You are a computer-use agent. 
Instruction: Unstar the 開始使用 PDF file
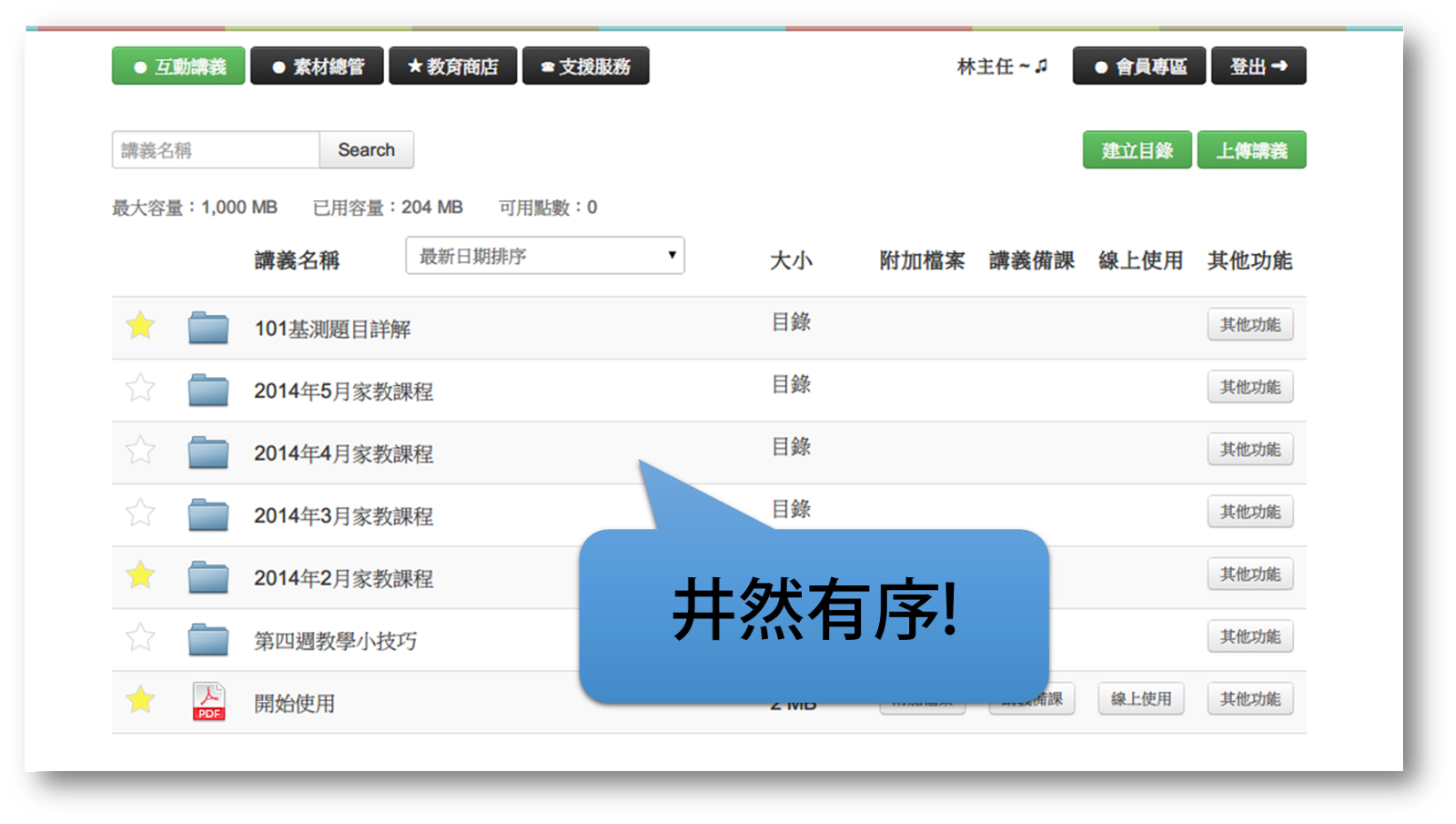coord(140,699)
